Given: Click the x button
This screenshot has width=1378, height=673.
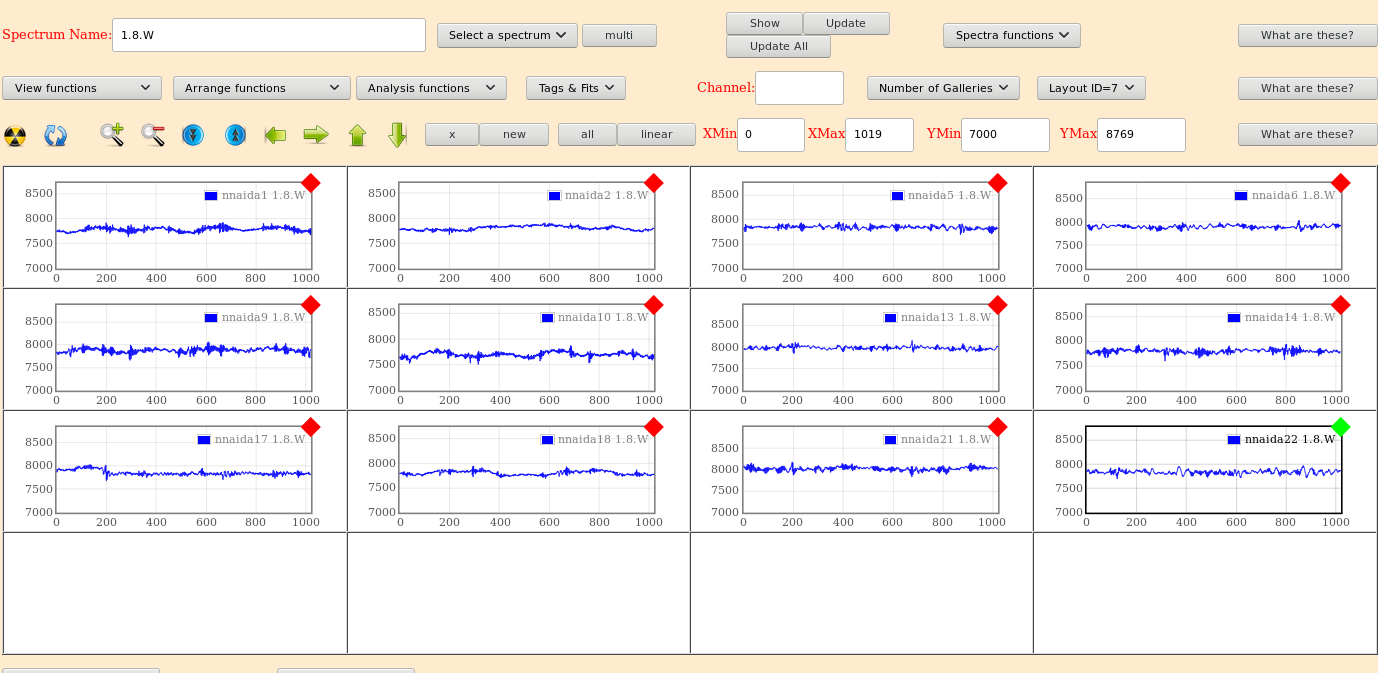Looking at the screenshot, I should coord(452,134).
